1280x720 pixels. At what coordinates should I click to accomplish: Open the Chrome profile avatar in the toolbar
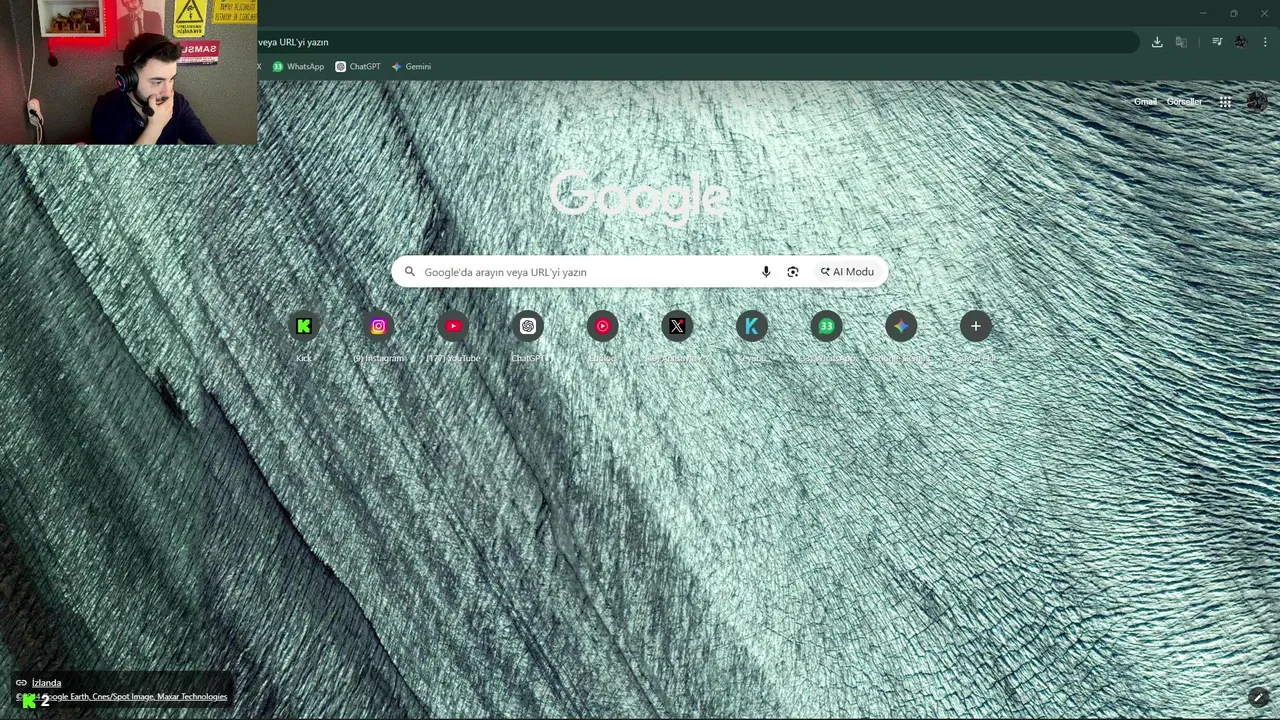click(x=1241, y=42)
